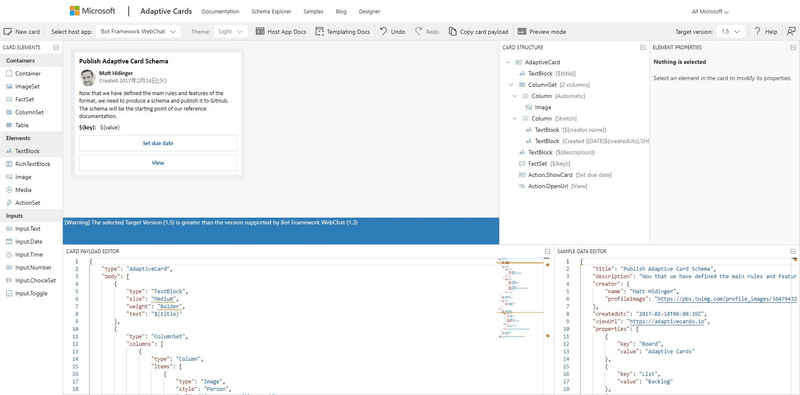The image size is (800, 395).
Task: Click the Redo button
Action: pyautogui.click(x=427, y=32)
